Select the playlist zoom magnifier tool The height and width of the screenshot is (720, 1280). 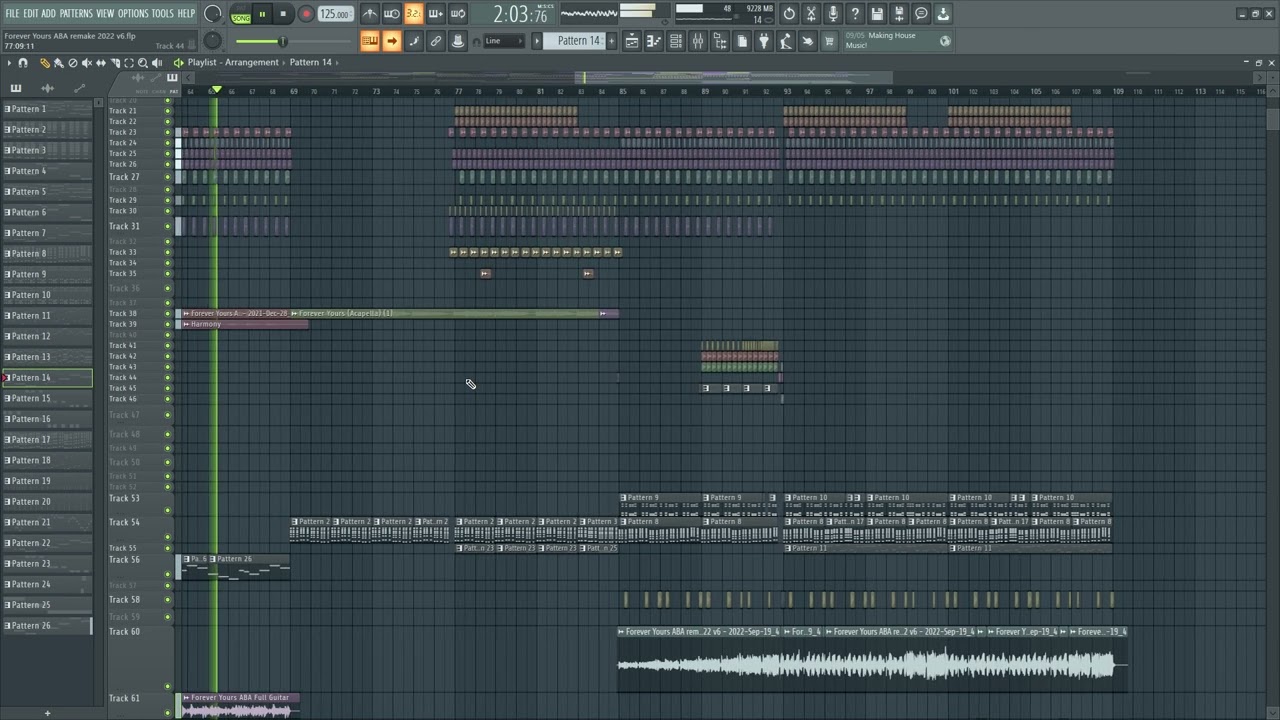[143, 63]
